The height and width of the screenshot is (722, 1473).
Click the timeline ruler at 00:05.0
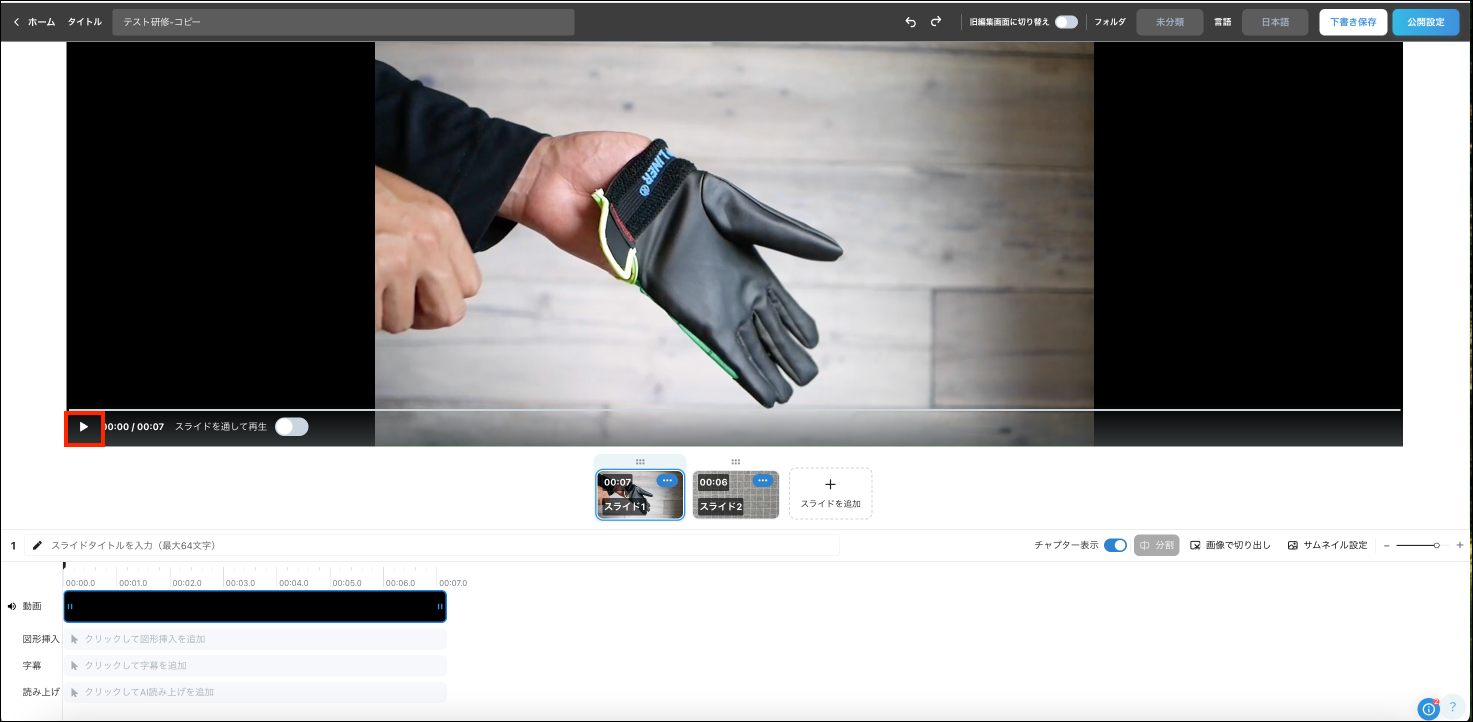(347, 583)
